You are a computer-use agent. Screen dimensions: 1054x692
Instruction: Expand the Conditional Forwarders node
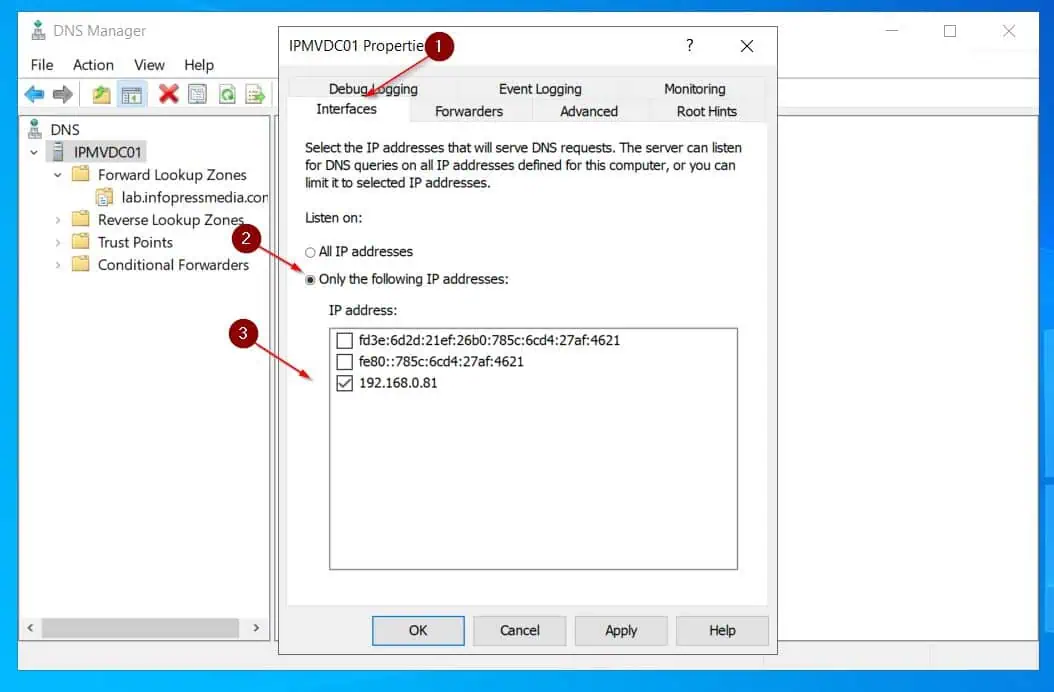58,265
